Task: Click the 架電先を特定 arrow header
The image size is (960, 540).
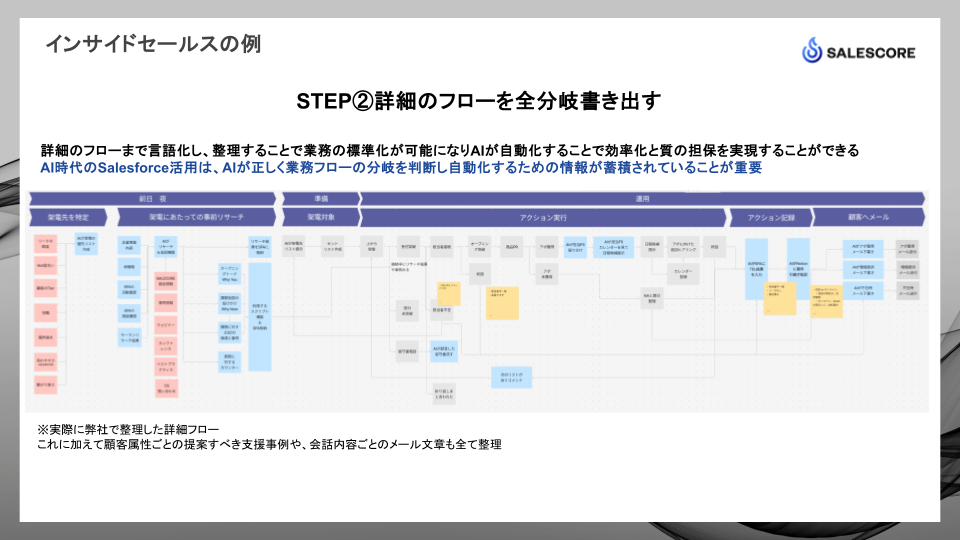Action: [x=68, y=217]
